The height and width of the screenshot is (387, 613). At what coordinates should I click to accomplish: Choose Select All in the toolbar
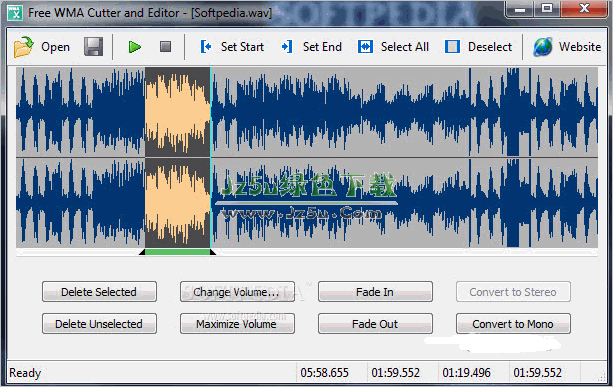click(x=393, y=47)
